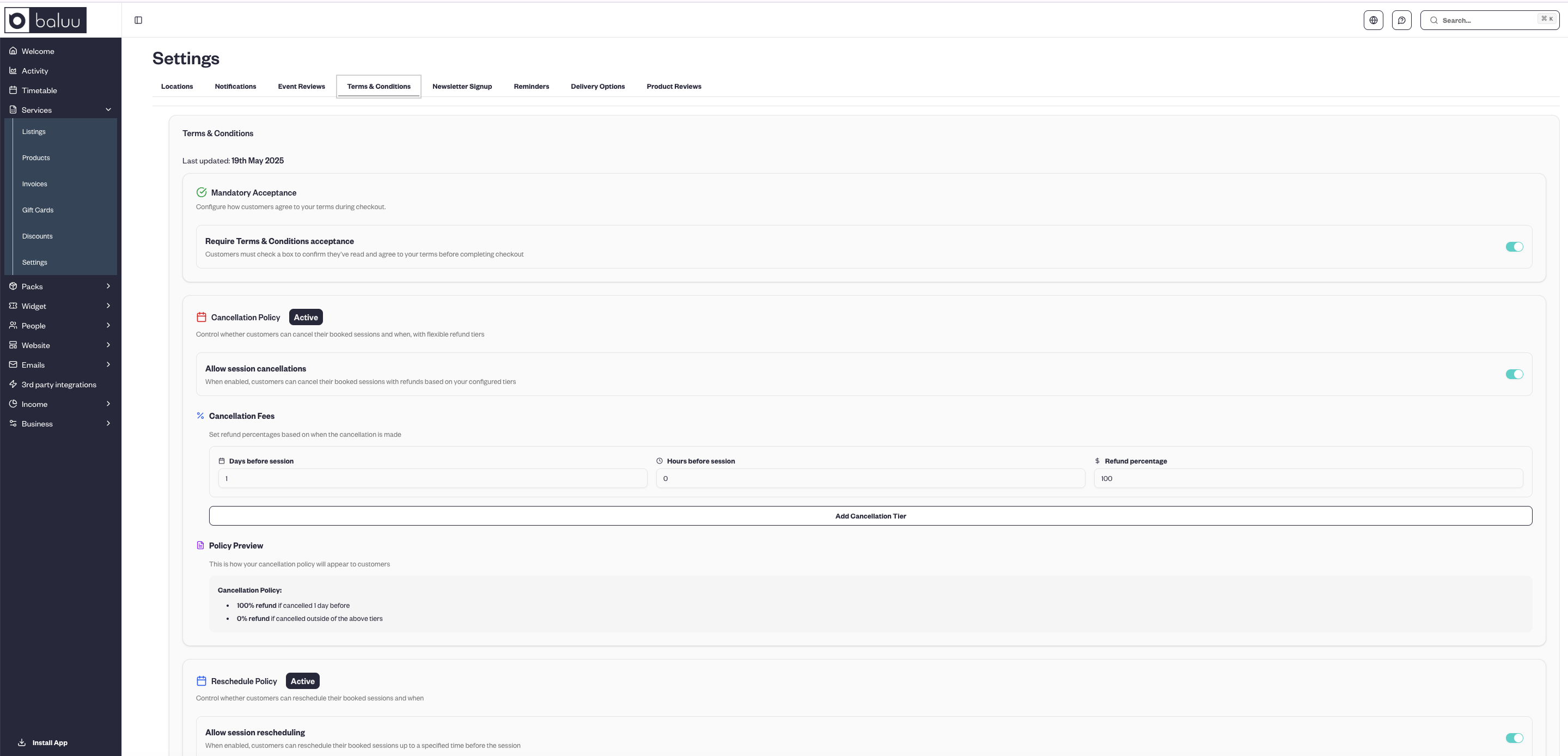Open Activity via the chart icon
Viewport: 1568px width, 756px height.
click(13, 71)
